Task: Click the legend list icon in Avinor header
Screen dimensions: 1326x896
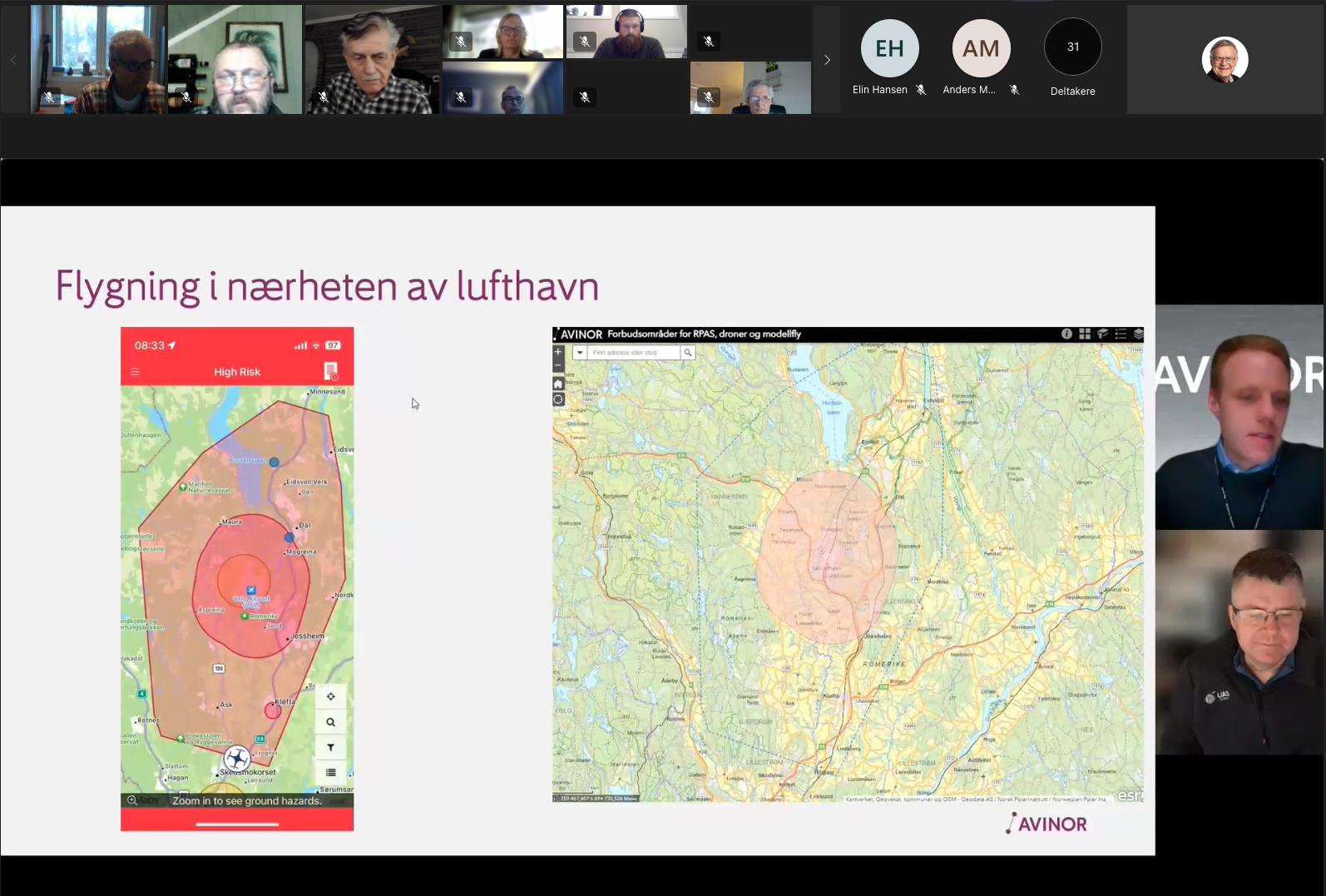Action: pos(1121,334)
